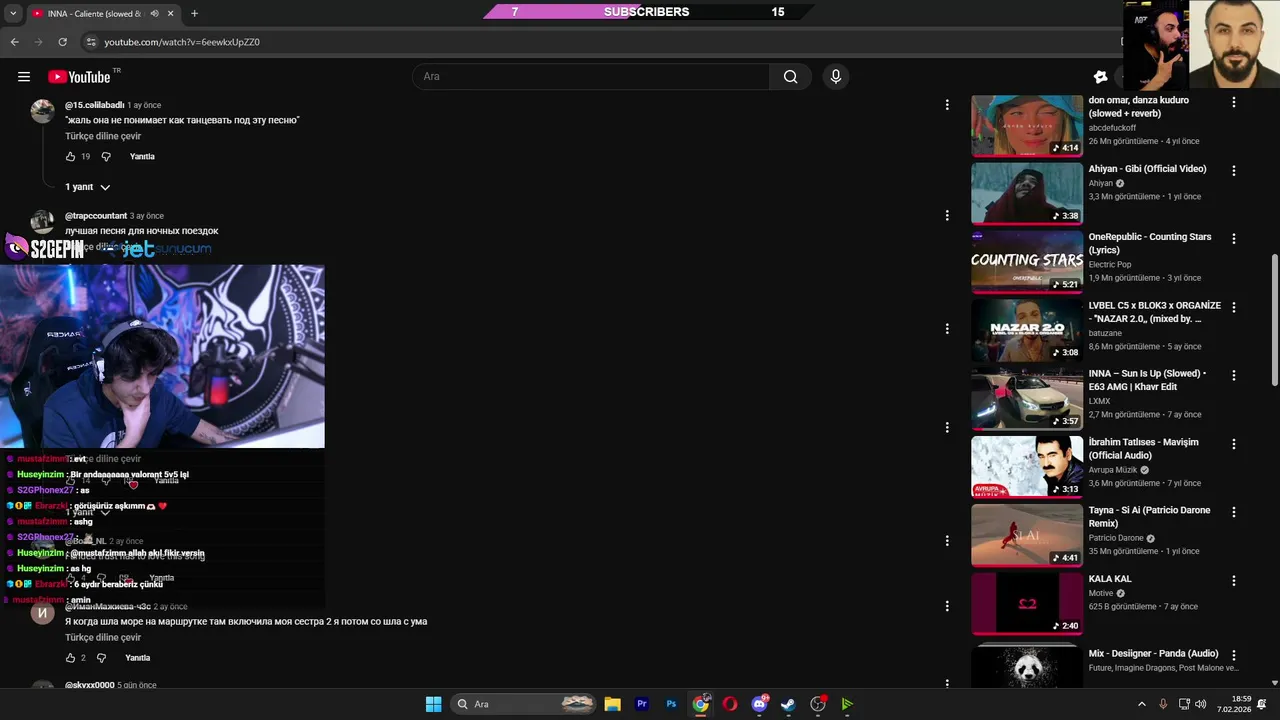This screenshot has height=720, width=1280.
Task: Open the danza kuduro video thumbnail
Action: pos(1027,126)
